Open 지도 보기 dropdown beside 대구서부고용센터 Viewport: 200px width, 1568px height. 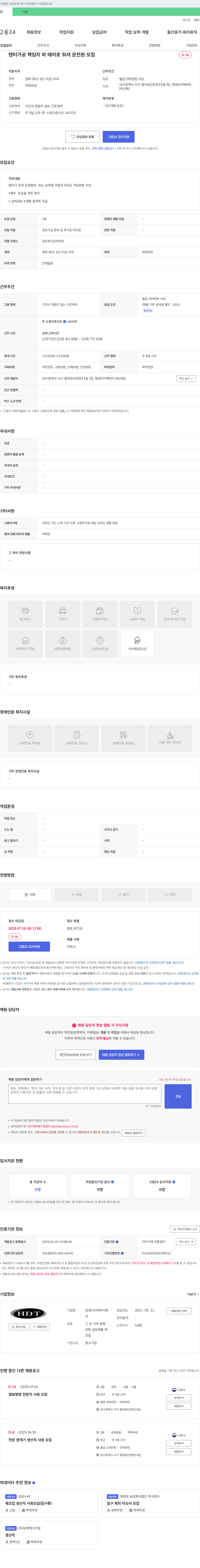coord(186,1242)
